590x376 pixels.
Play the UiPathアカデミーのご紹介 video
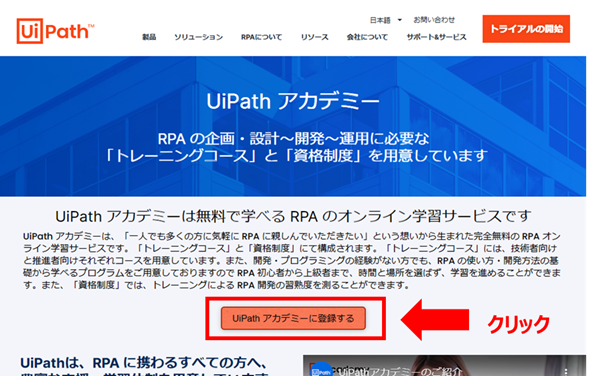(444, 365)
